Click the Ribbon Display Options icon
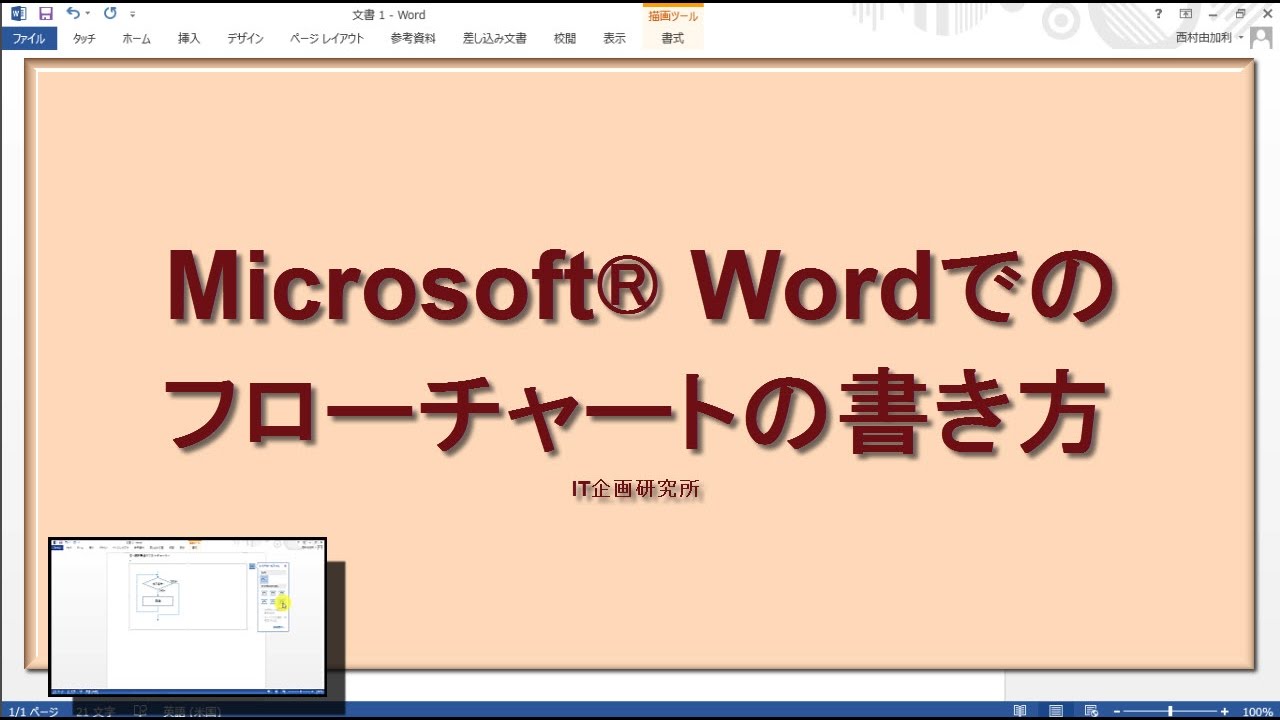 (x=1186, y=14)
